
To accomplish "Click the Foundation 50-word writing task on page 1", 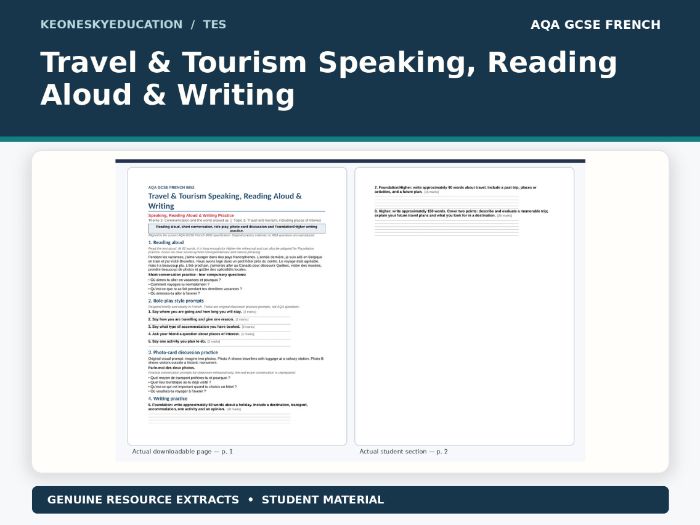I will [228, 407].
